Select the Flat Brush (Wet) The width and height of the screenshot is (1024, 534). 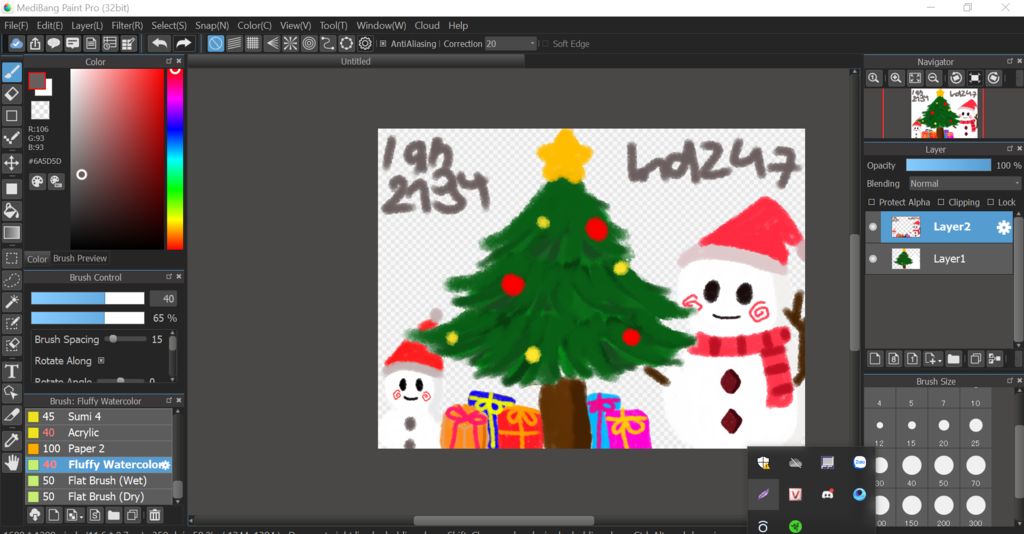[x=99, y=480]
